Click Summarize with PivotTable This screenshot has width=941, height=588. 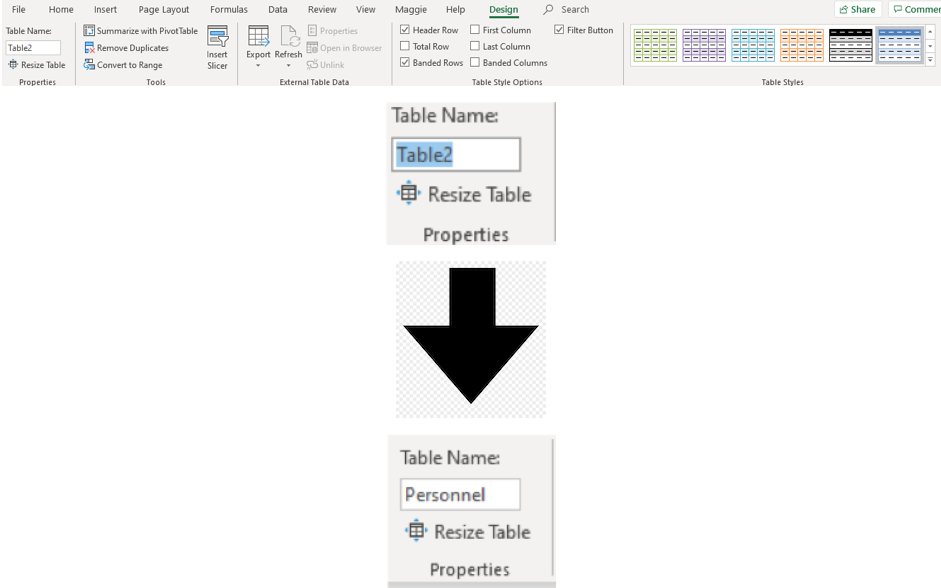tap(142, 30)
